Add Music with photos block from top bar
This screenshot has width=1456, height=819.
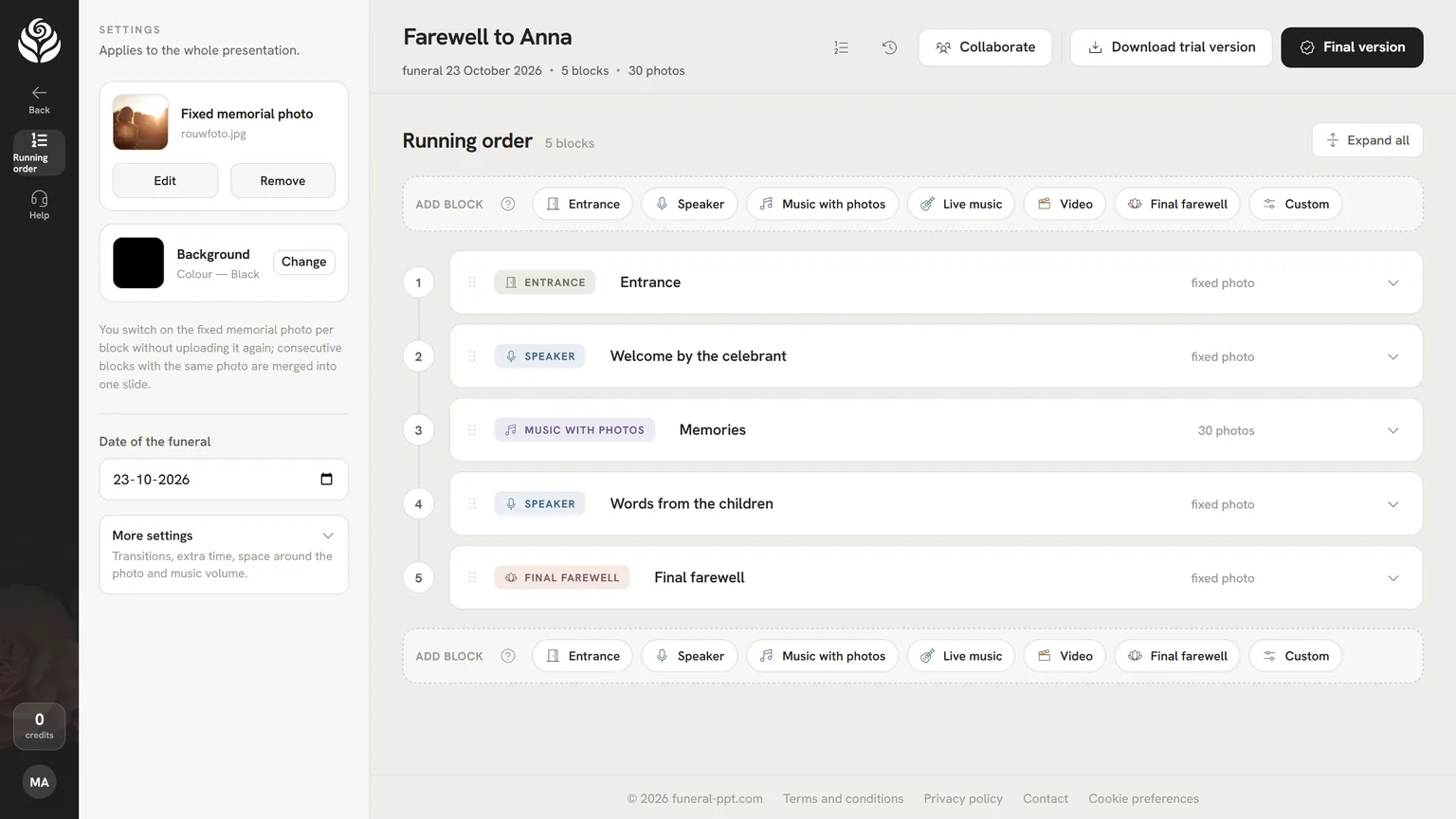(822, 204)
